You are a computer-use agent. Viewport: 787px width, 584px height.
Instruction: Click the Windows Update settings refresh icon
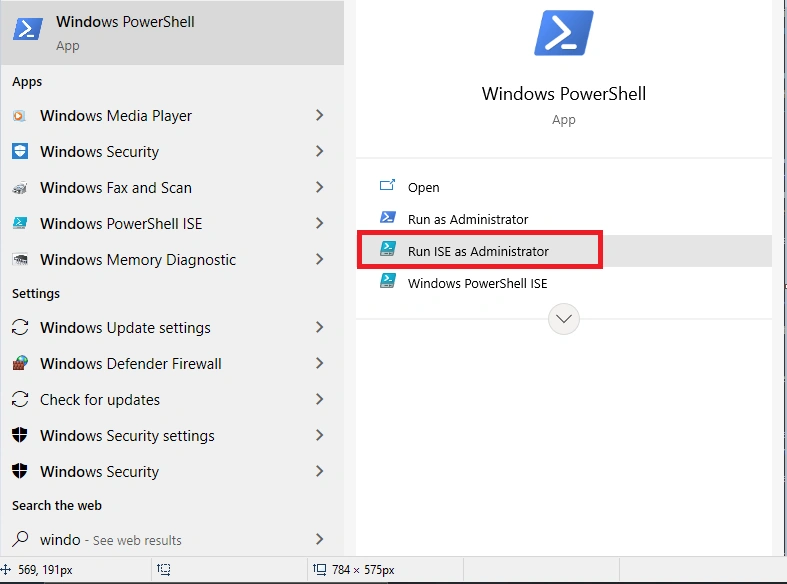[x=20, y=327]
